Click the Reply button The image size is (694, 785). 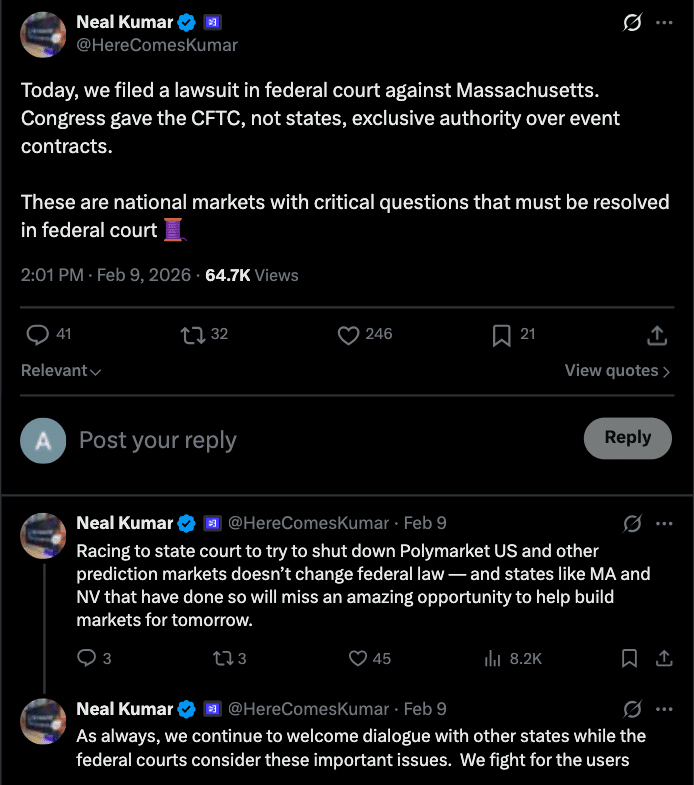click(x=627, y=438)
